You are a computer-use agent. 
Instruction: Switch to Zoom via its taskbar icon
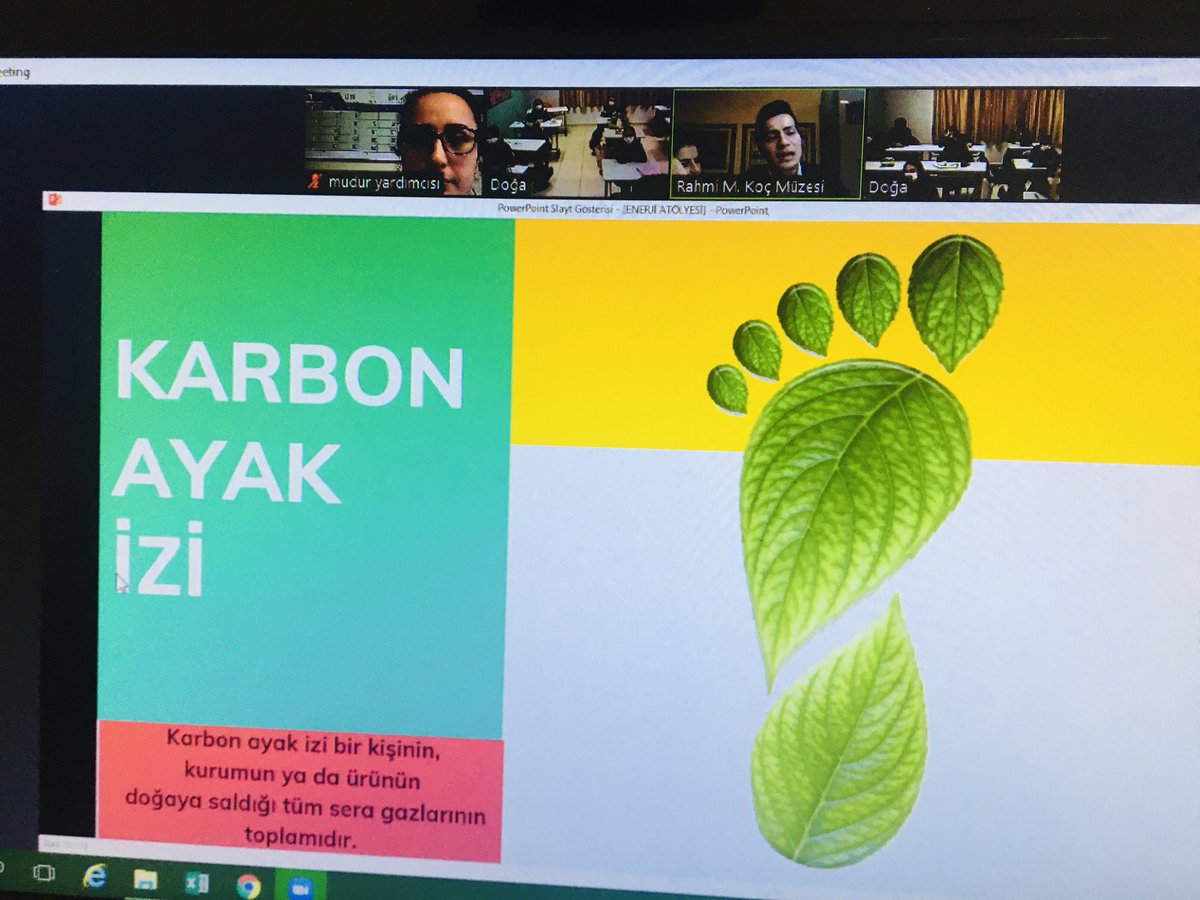click(299, 889)
